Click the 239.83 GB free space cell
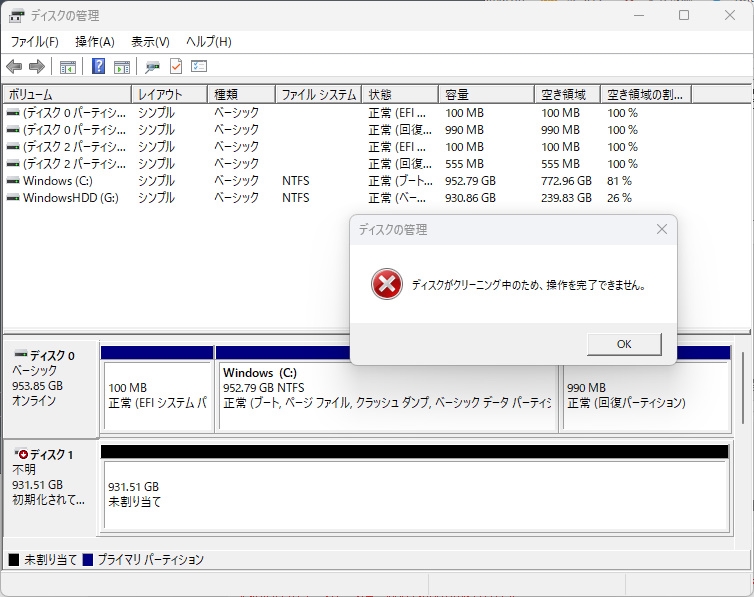This screenshot has width=754, height=597. click(566, 198)
